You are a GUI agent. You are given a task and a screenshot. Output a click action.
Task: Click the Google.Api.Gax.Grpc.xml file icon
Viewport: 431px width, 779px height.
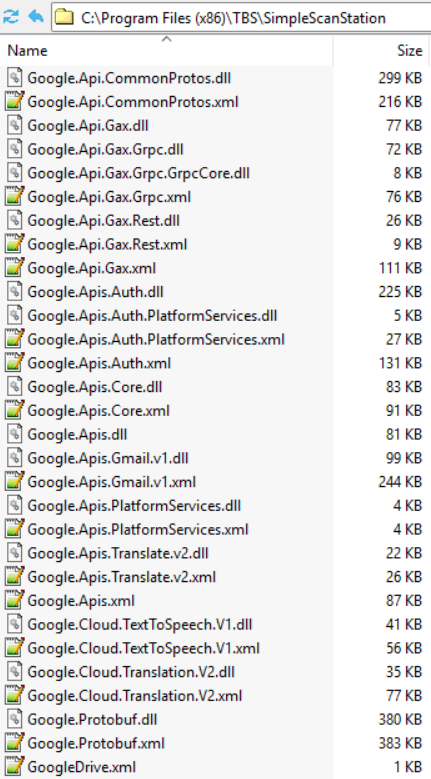tap(14, 197)
